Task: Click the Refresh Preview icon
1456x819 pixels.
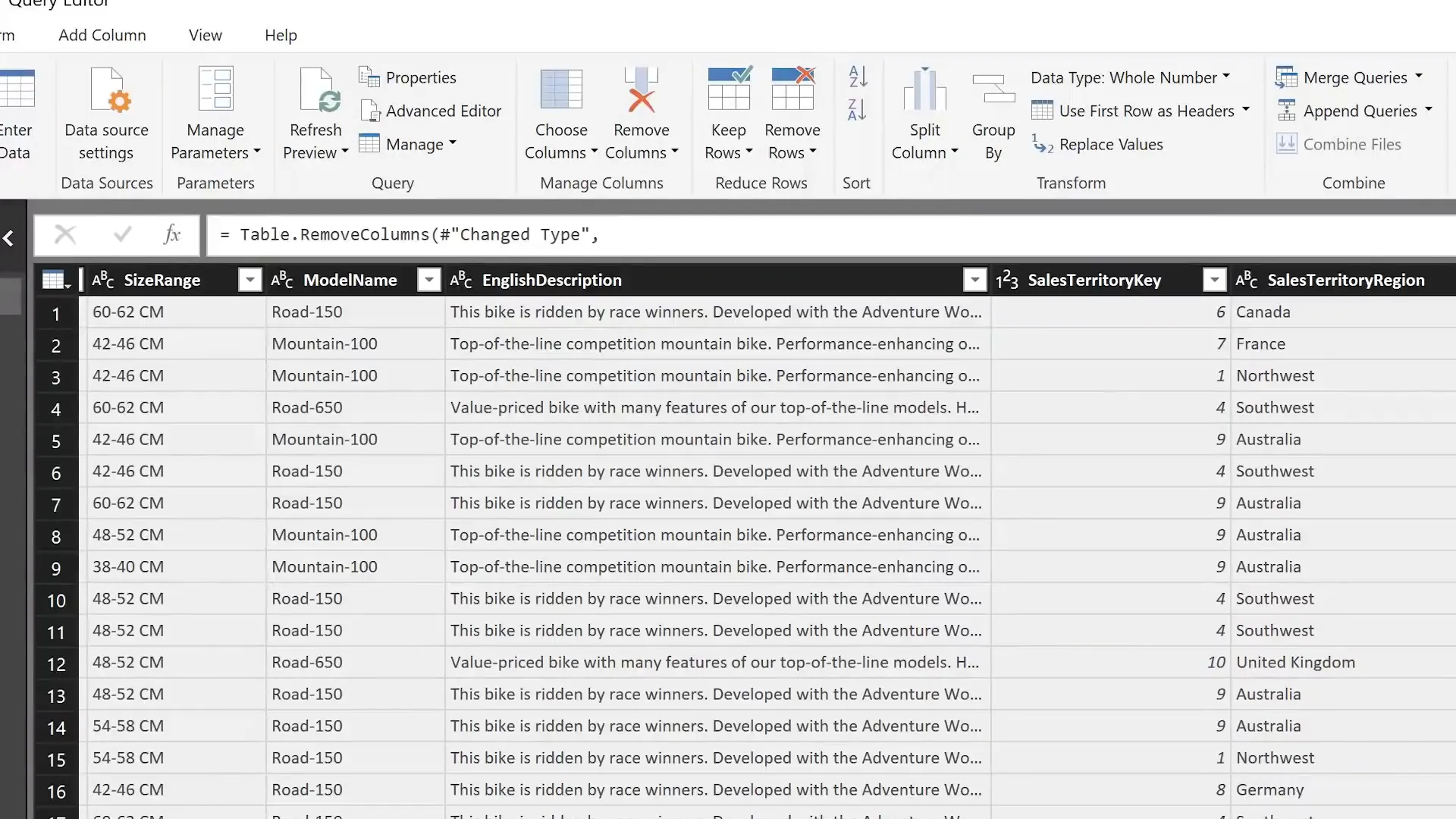Action: coord(319,89)
